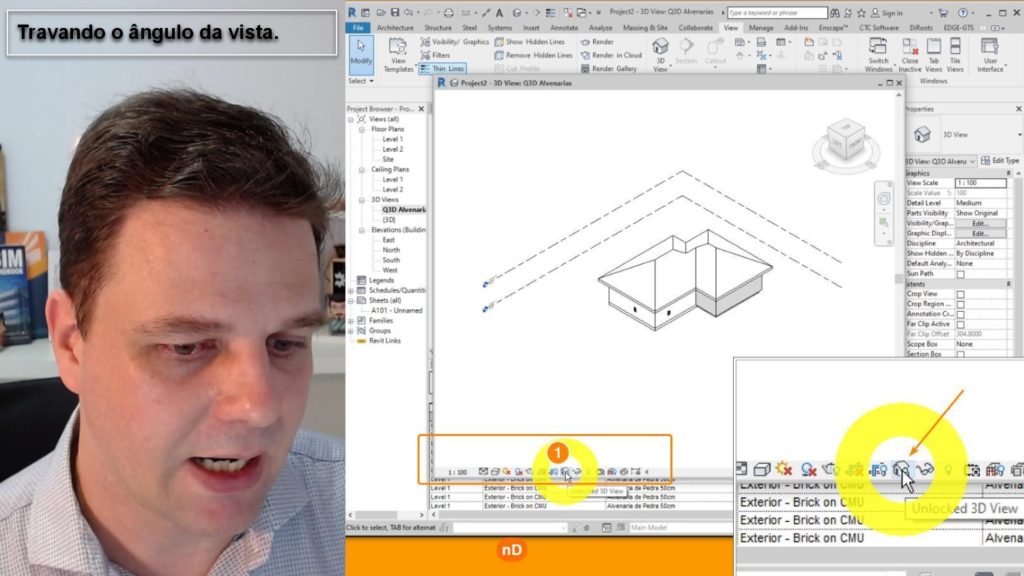This screenshot has width=1024, height=576.
Task: Click the Unlocked 3D View icon in the view control bar
Action: click(x=566, y=471)
